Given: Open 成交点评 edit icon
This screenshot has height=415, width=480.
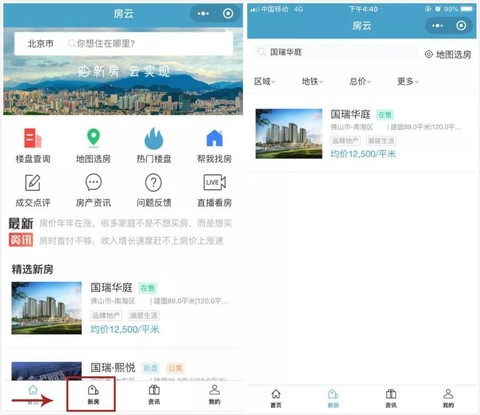Looking at the screenshot, I should [x=33, y=182].
